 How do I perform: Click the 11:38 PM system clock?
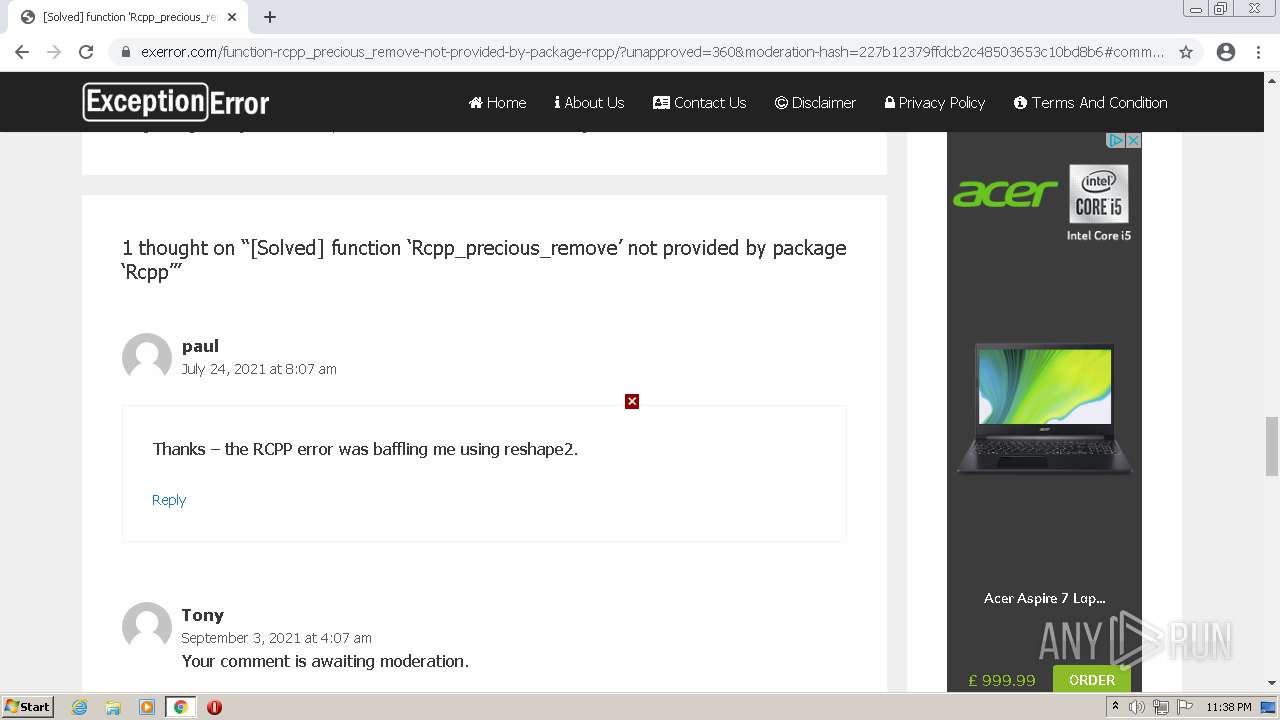1229,707
